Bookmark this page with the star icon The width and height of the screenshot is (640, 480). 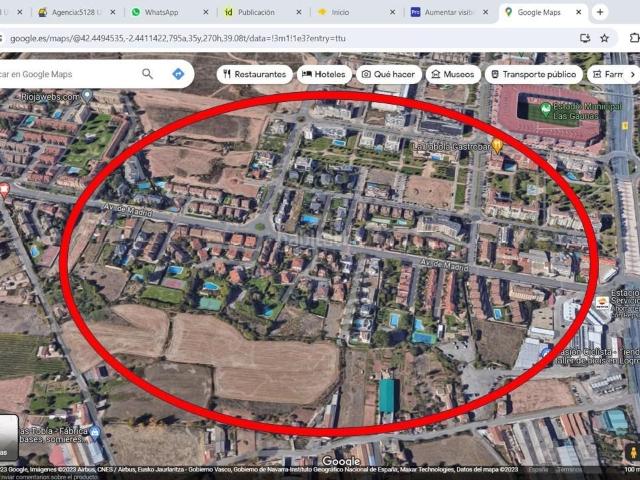pyautogui.click(x=604, y=38)
